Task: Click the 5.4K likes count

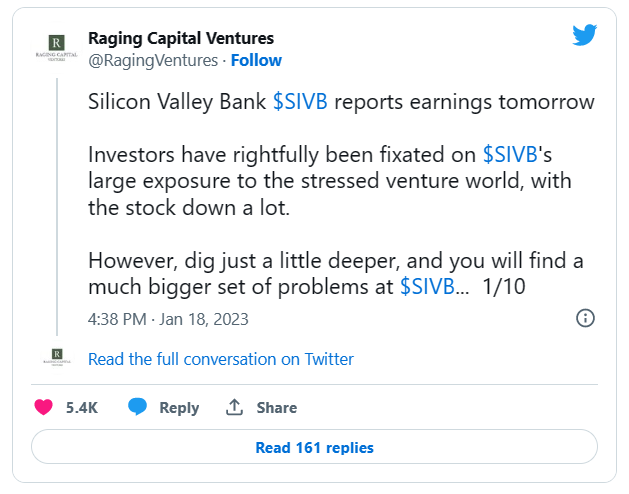Action: (82, 407)
